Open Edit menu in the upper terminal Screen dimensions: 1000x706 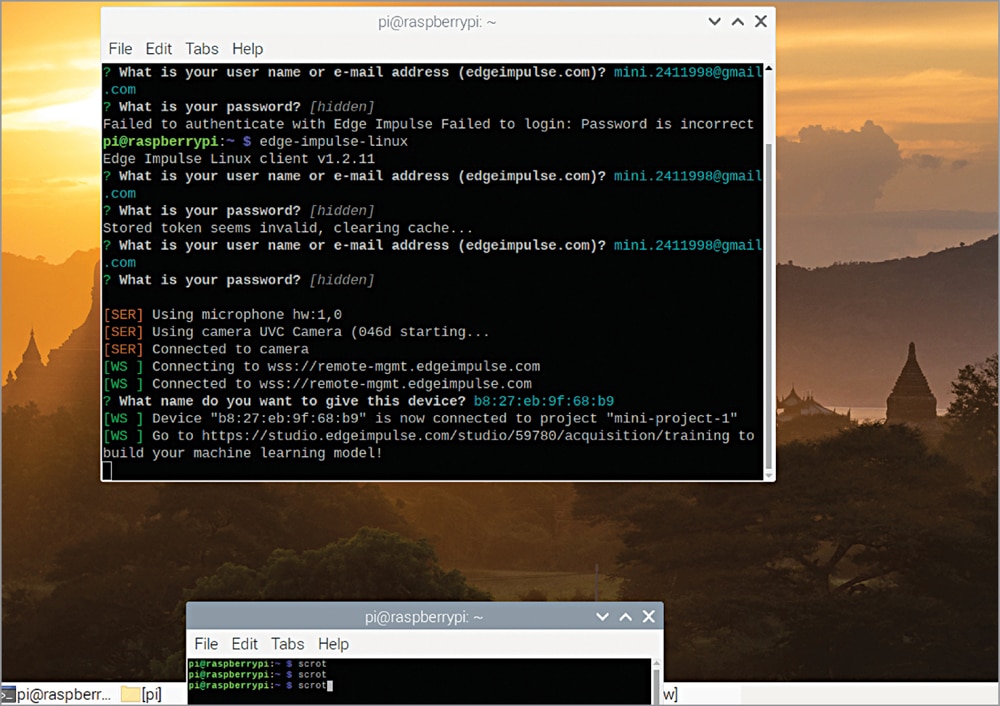pyautogui.click(x=158, y=49)
